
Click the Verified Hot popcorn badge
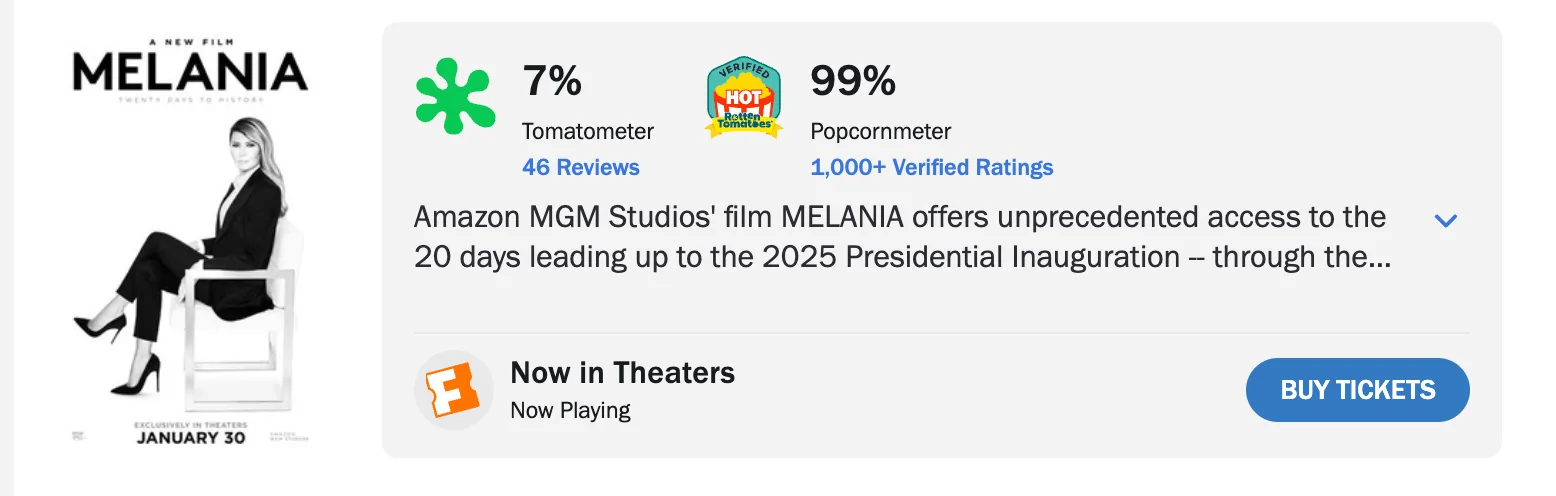(744, 98)
